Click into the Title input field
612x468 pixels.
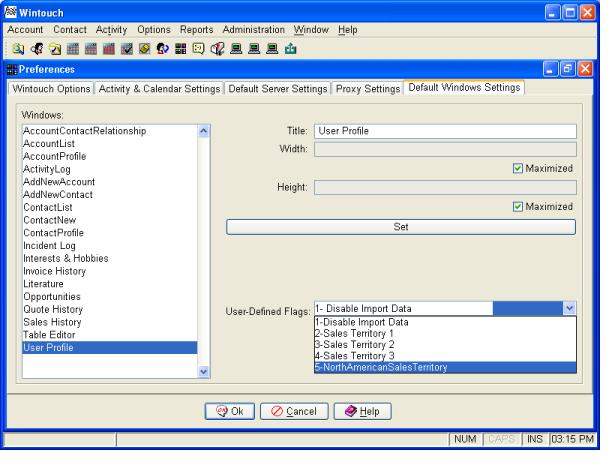[x=445, y=131]
